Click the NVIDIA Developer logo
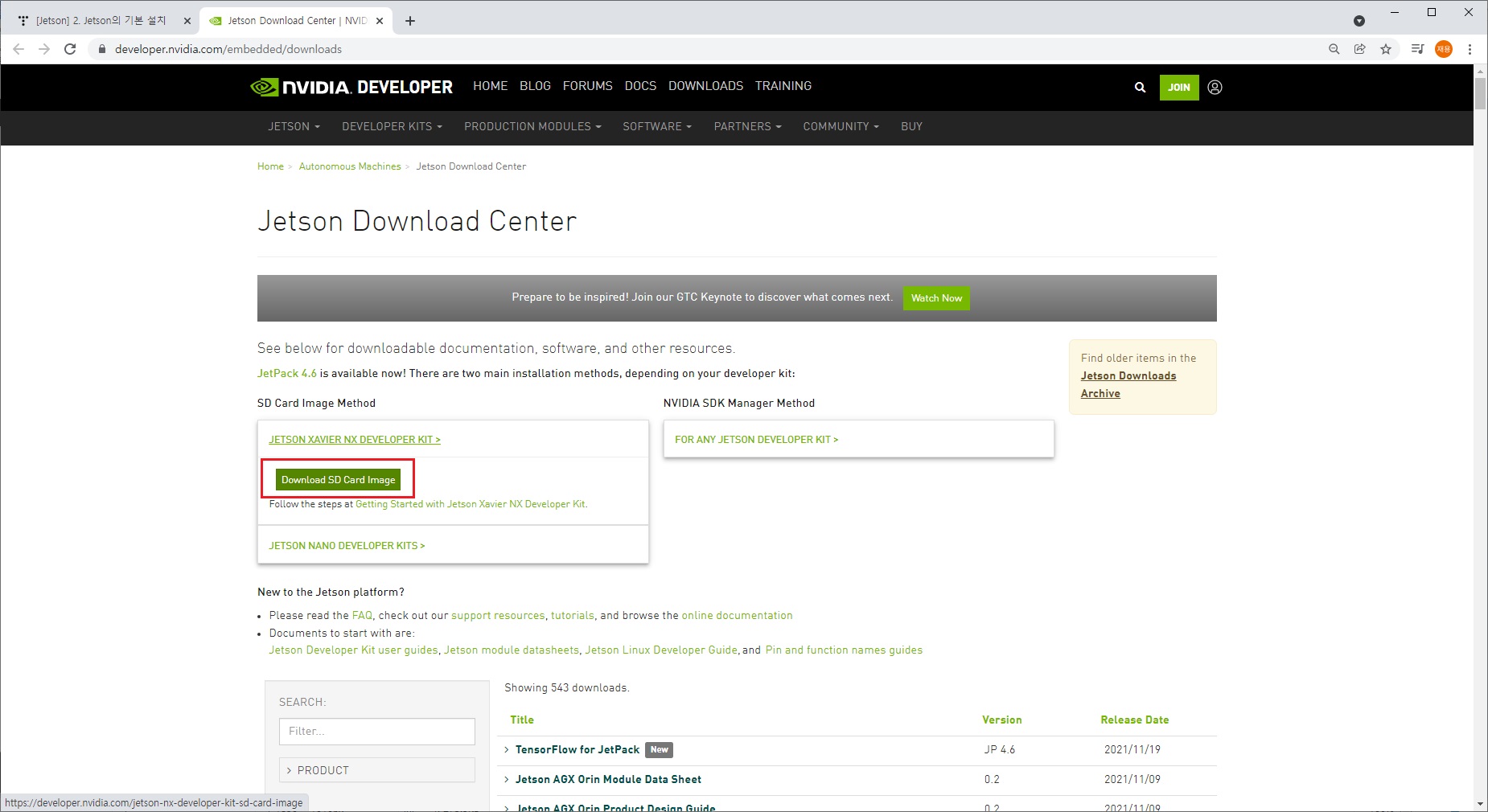The image size is (1488, 812). 351,87
